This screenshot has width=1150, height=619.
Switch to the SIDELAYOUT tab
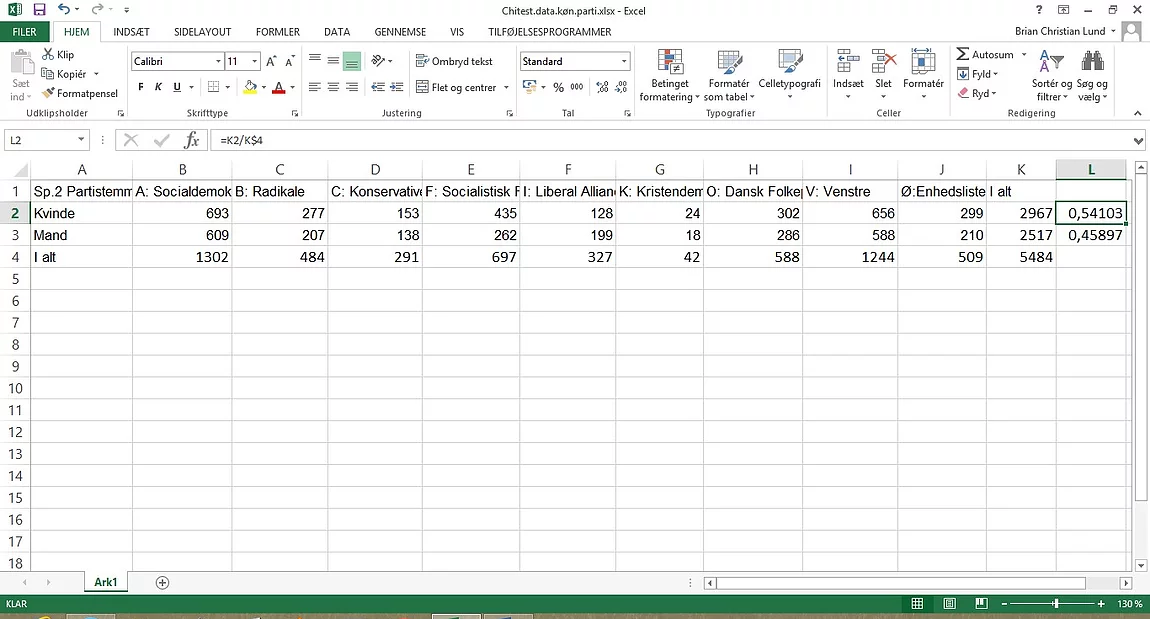click(202, 32)
